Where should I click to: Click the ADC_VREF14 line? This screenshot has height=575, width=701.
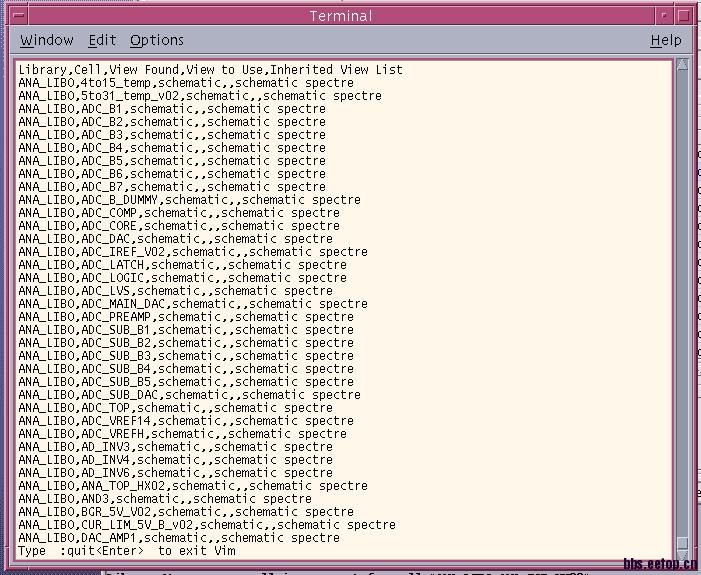186,420
